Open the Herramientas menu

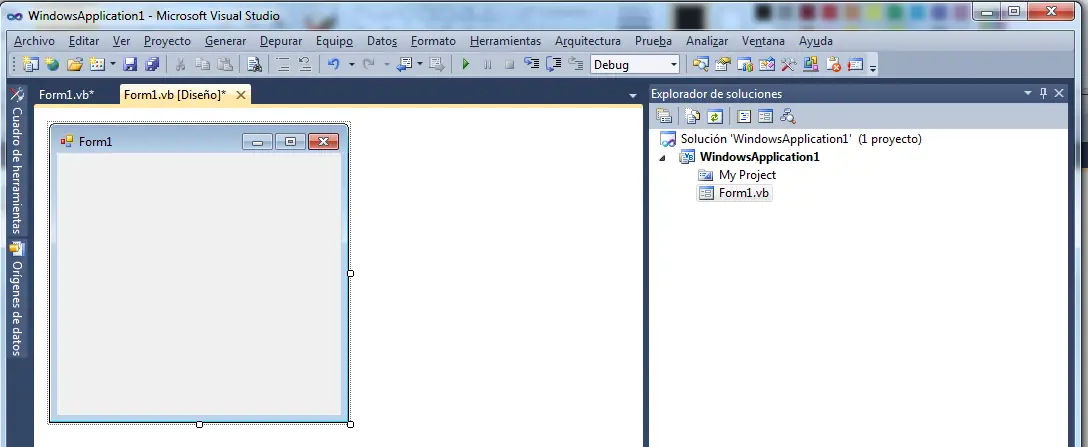tap(505, 41)
